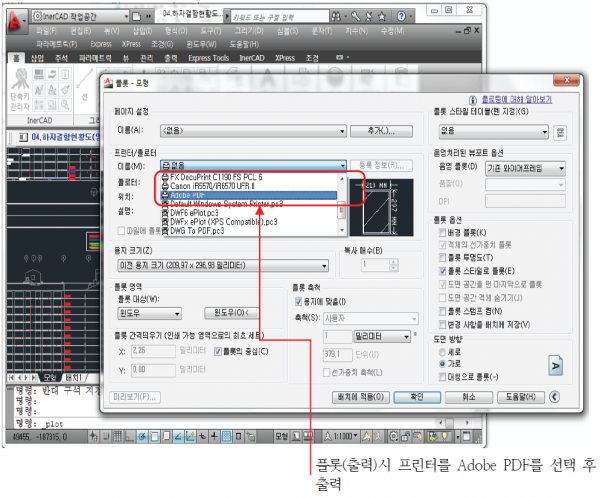
Task: Select Canon iR6570 UFR II printer entry
Action: point(249,186)
